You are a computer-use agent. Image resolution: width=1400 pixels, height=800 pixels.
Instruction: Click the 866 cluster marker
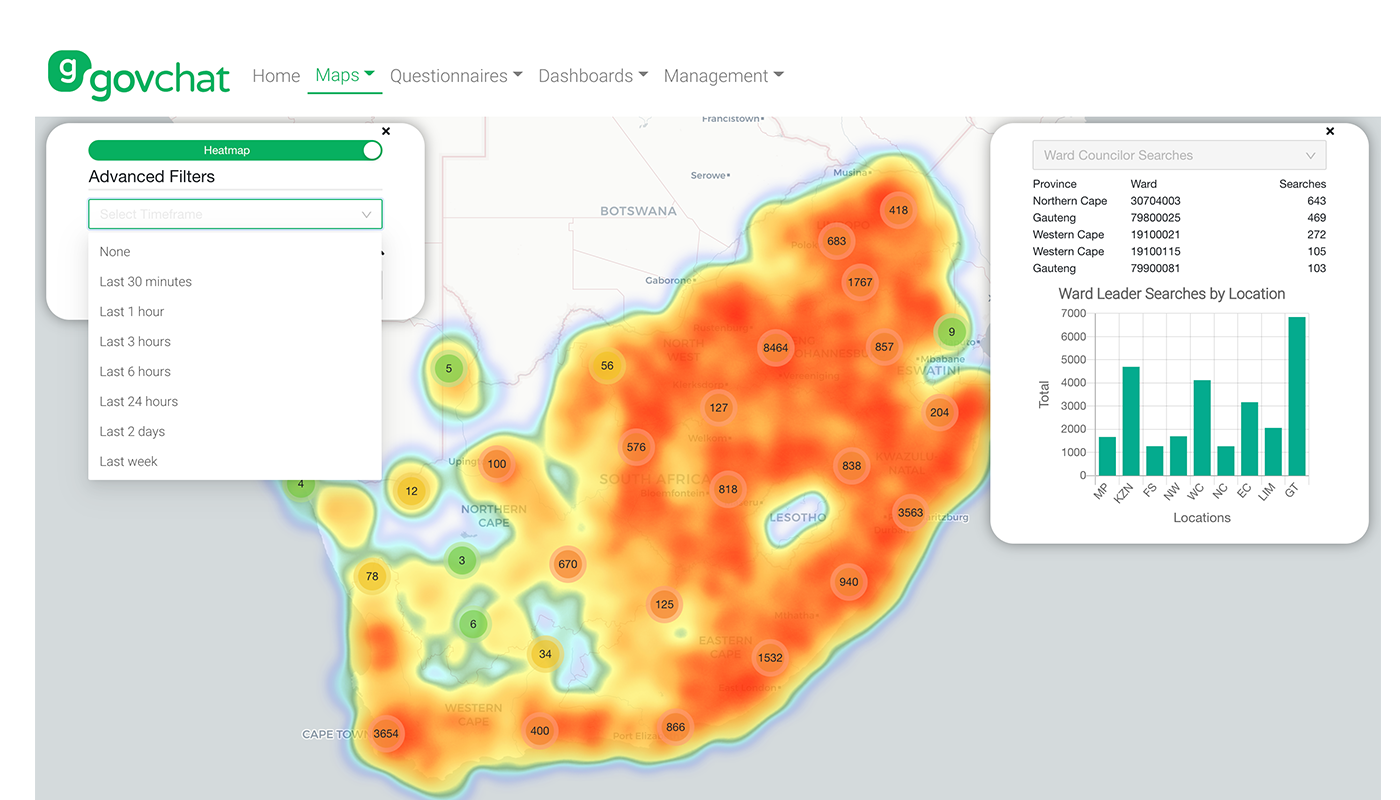click(676, 727)
